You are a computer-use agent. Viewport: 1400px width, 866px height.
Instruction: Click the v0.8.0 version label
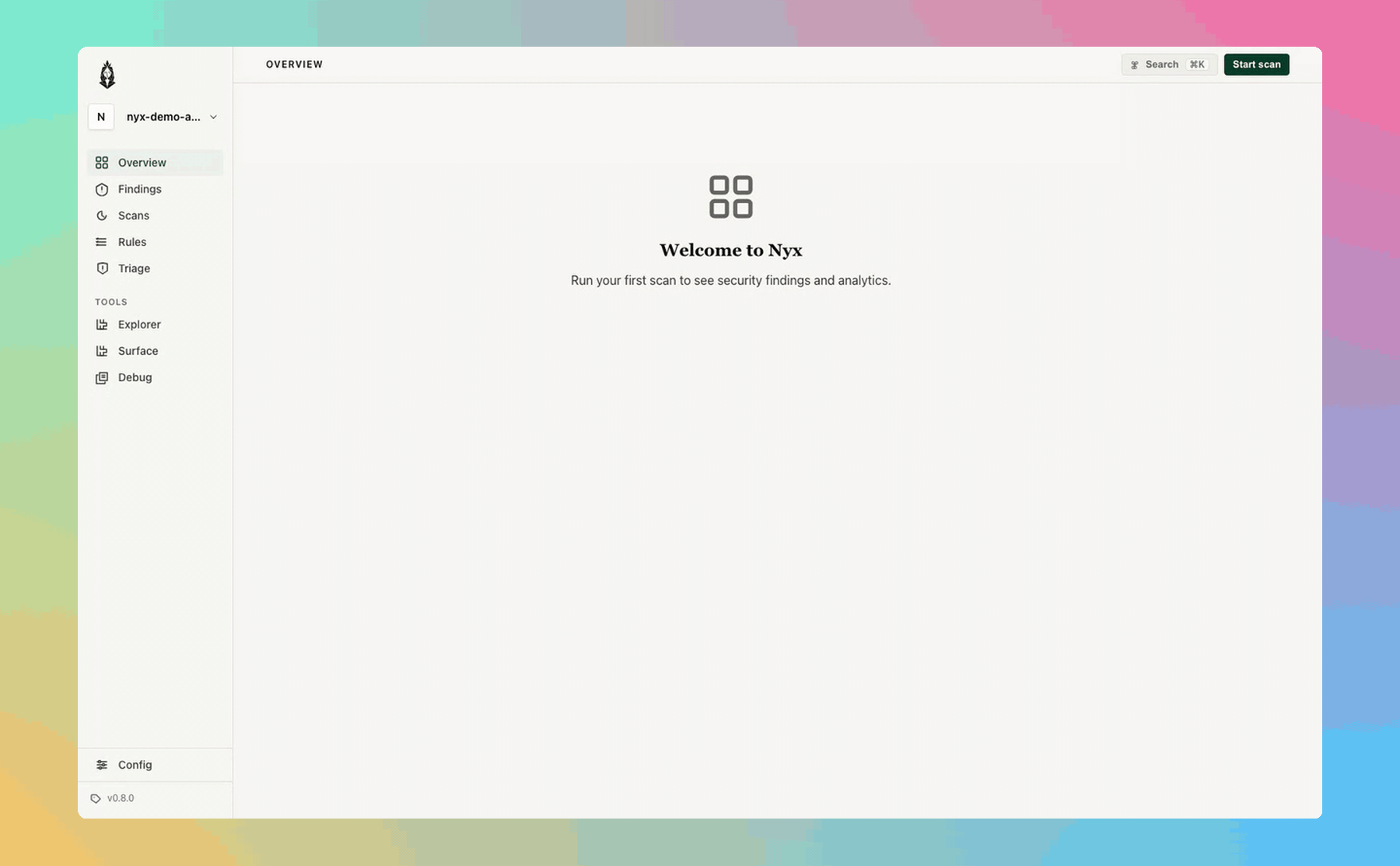tap(121, 798)
